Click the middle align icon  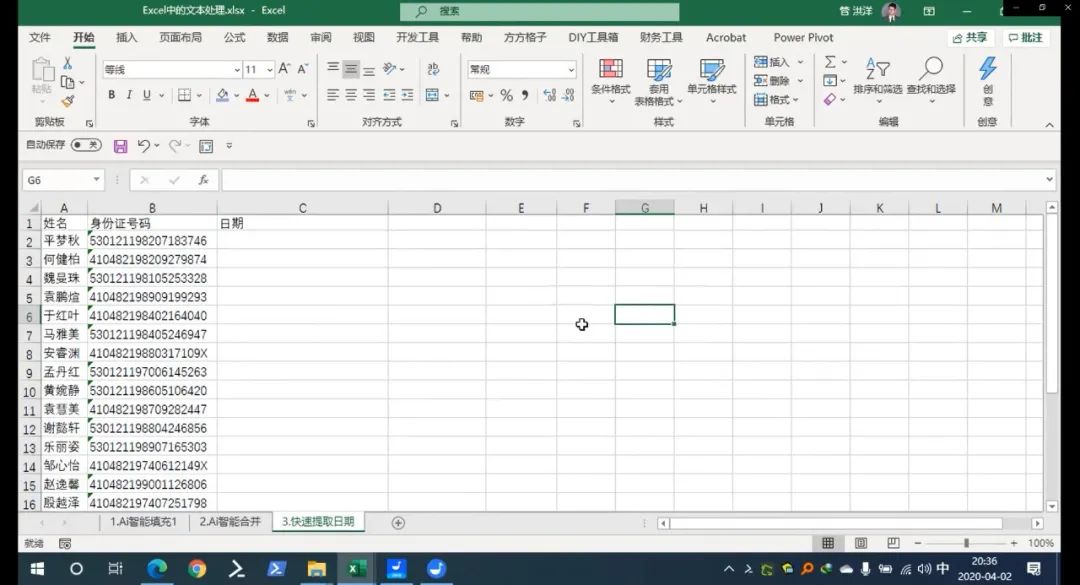(x=351, y=69)
